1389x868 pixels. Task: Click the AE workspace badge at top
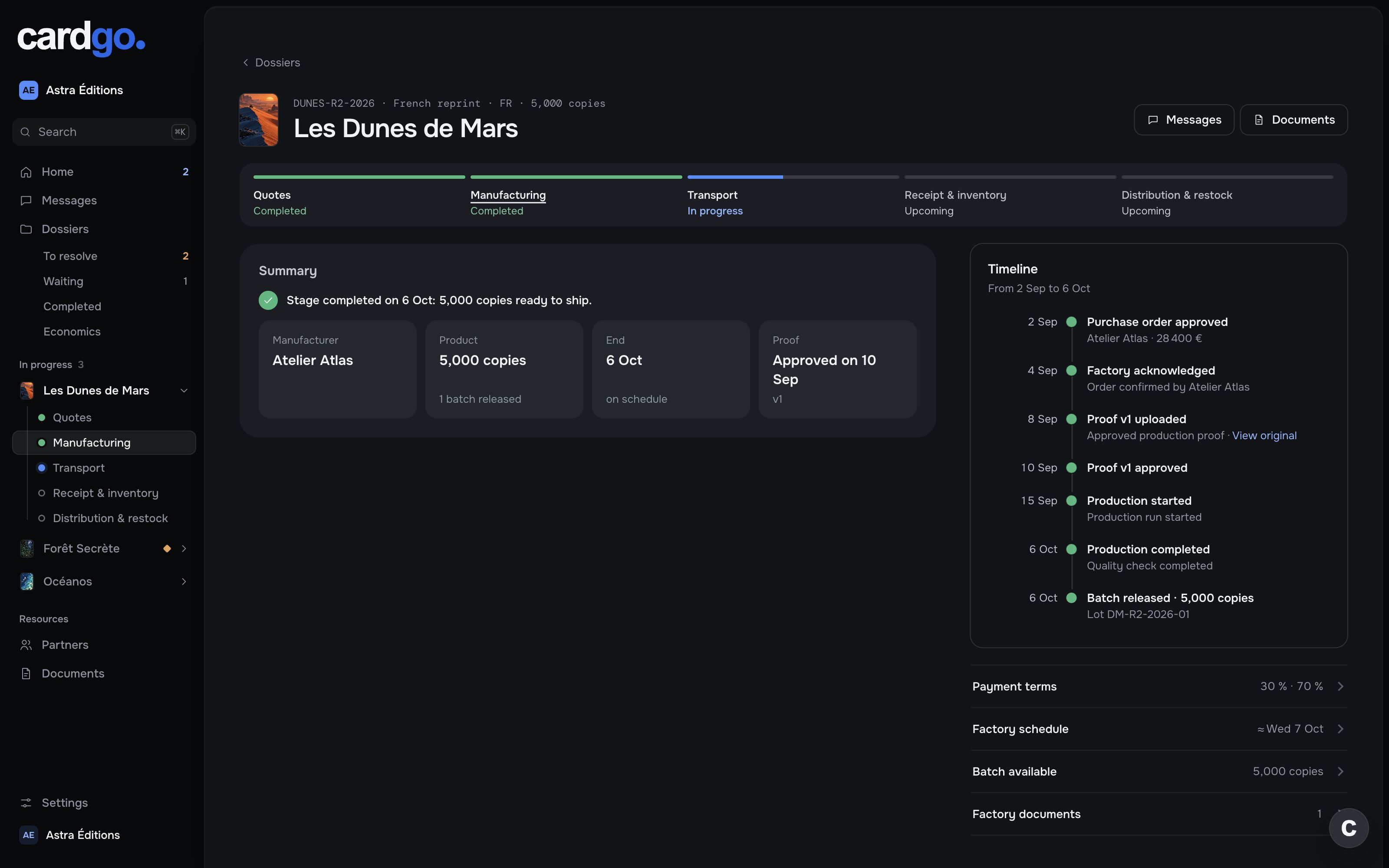coord(28,90)
